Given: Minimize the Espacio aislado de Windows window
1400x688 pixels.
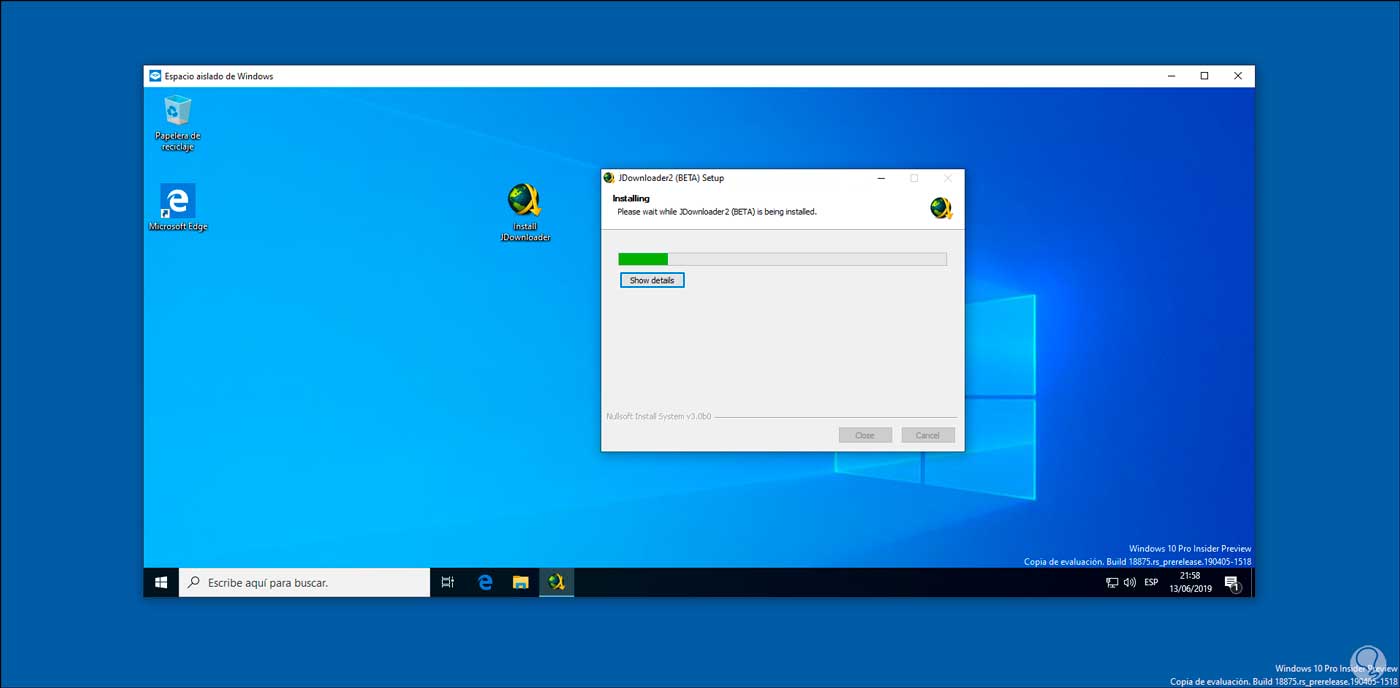Looking at the screenshot, I should click(1171, 76).
